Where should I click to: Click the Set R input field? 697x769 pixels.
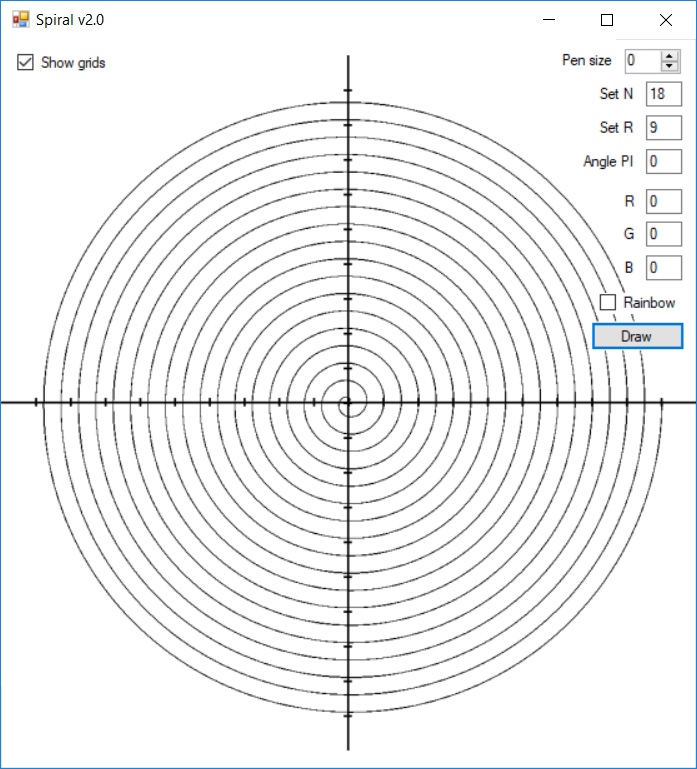tap(664, 128)
